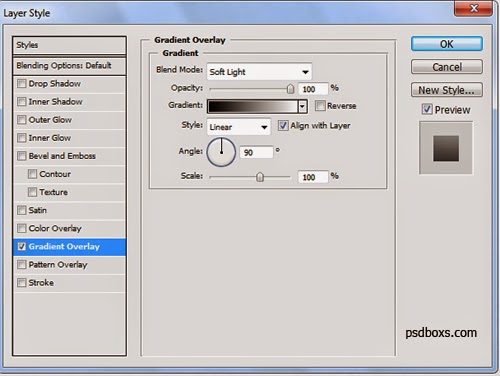Select the Inner Shadow row label
500x376 pixels.
[x=55, y=101]
